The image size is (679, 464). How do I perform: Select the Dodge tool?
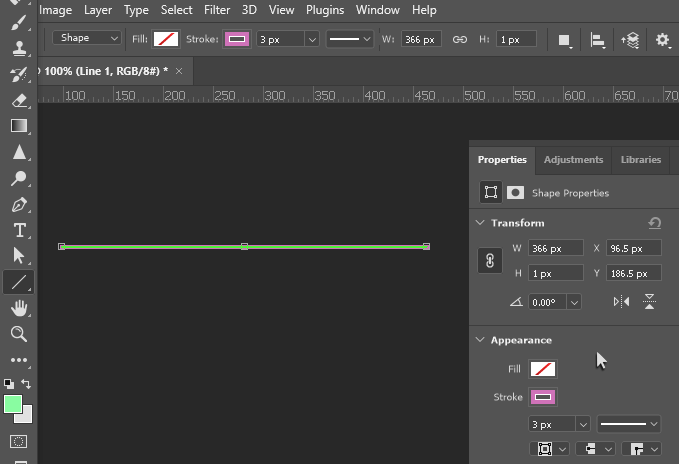(19, 178)
